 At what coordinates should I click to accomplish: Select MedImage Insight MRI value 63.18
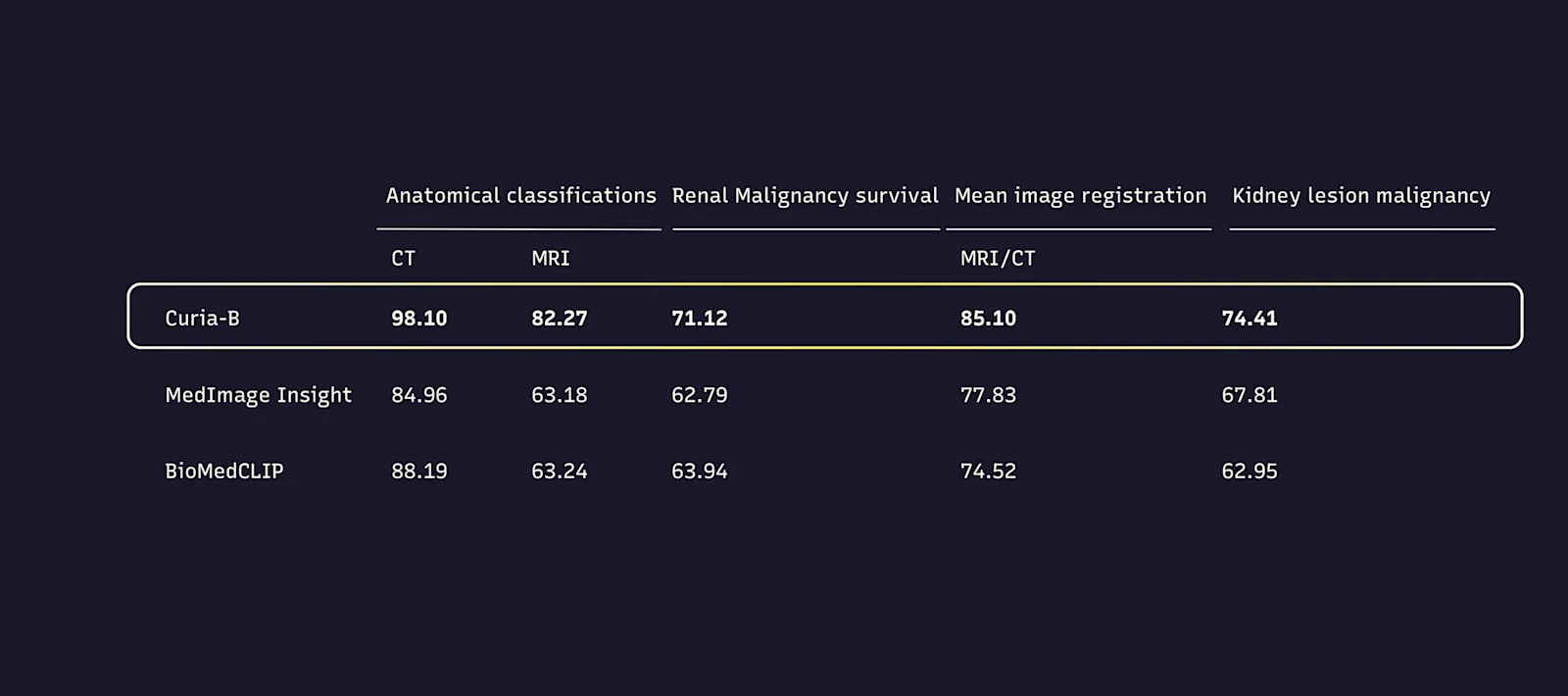[560, 395]
